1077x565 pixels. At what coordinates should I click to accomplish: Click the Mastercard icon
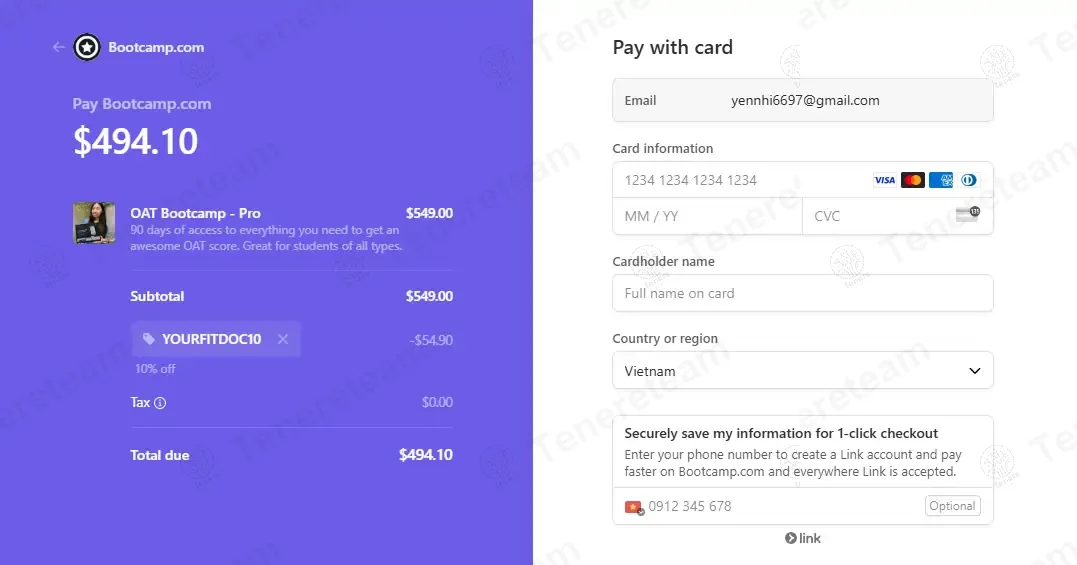(x=912, y=180)
